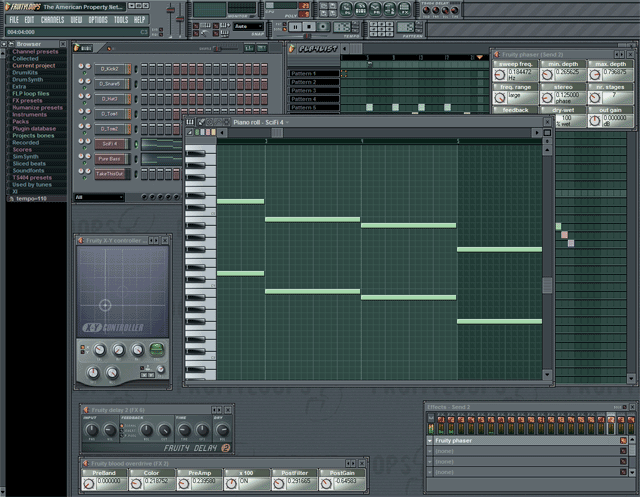Open the TOOLS menu
Viewport: 640px width, 497px height.
pos(121,20)
